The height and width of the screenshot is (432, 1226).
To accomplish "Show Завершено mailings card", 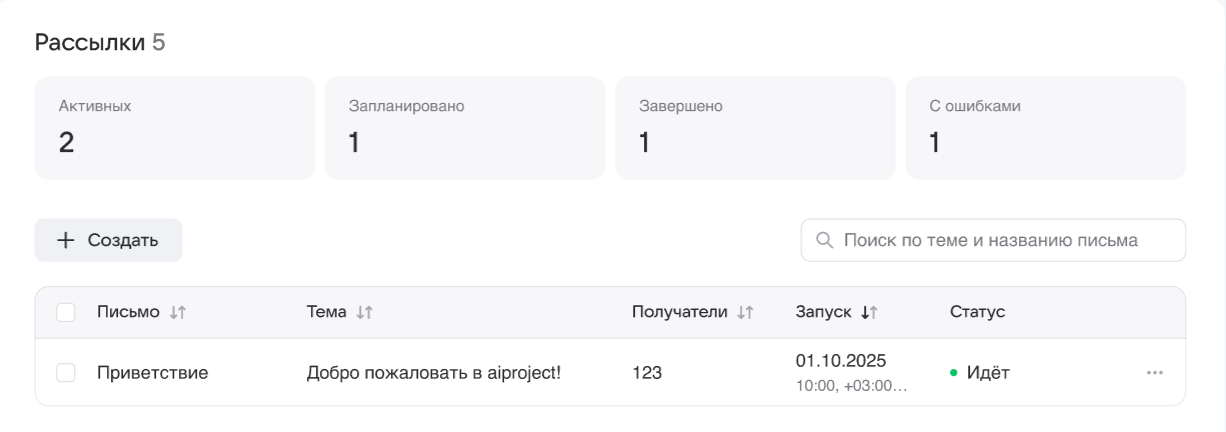I will coord(755,128).
